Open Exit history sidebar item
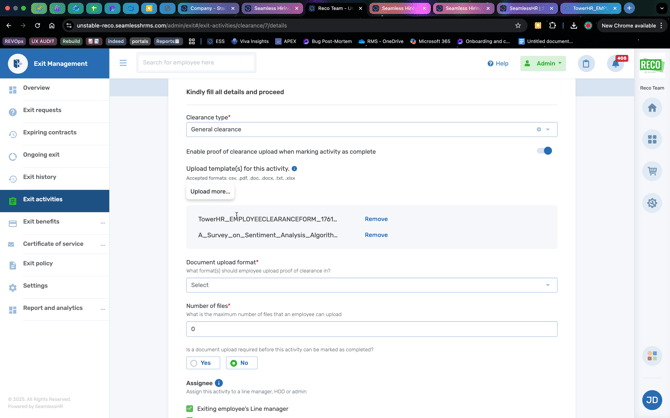Screen dimensions: 670x418 [39, 177]
